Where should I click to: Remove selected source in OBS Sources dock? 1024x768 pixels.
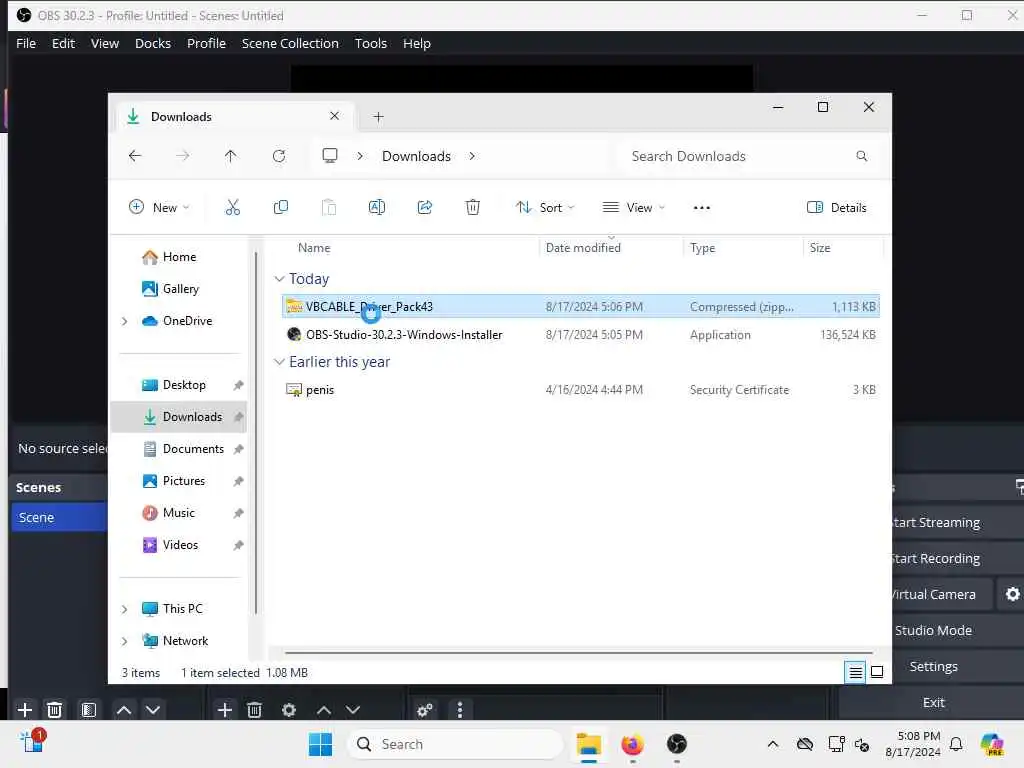coord(255,710)
